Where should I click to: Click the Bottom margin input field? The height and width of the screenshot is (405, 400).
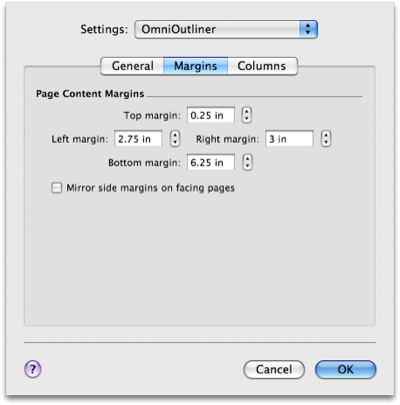(x=211, y=162)
